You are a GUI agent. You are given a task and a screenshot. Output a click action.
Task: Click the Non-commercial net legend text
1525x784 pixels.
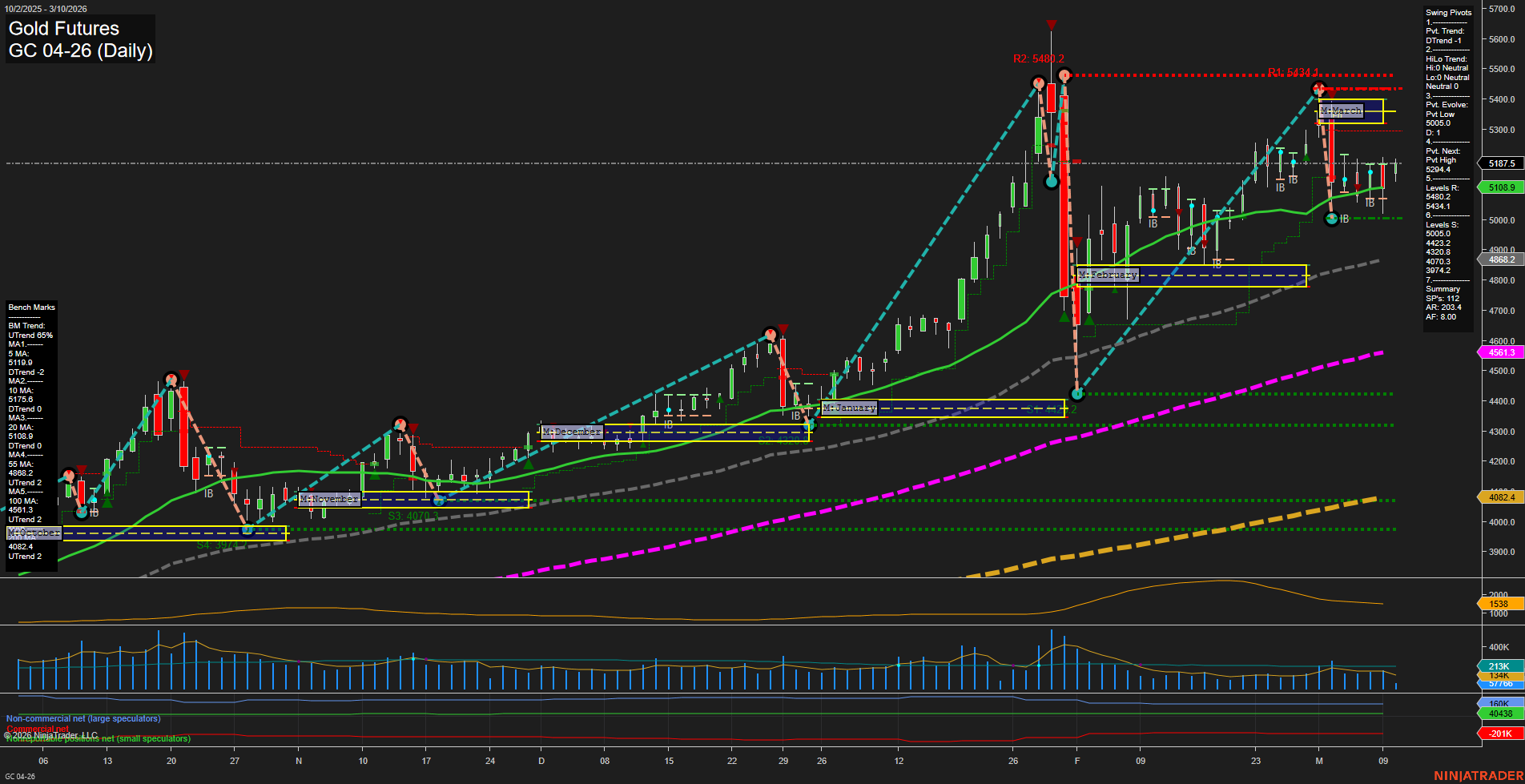click(x=82, y=718)
